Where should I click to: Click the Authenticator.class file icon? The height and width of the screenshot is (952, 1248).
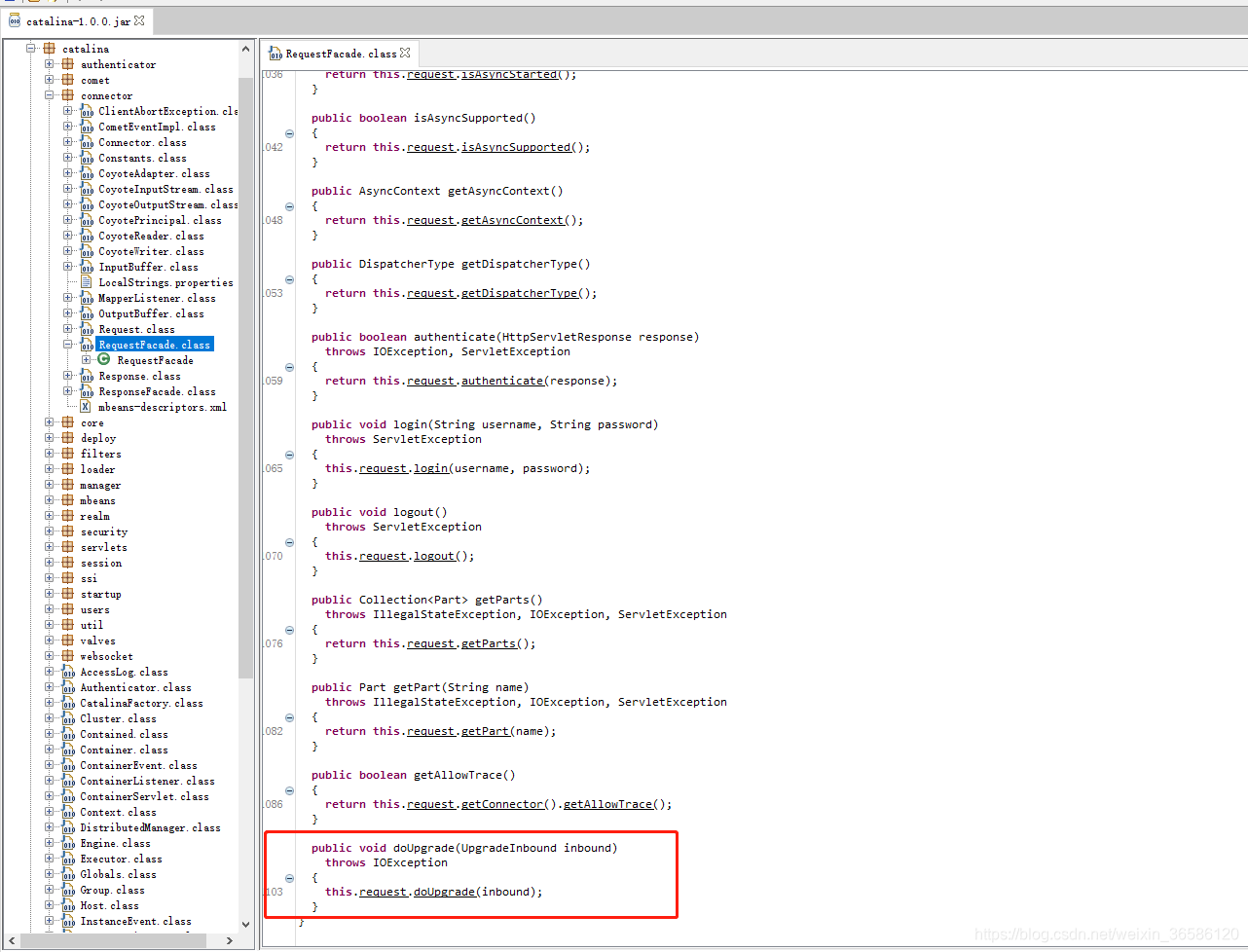(68, 687)
